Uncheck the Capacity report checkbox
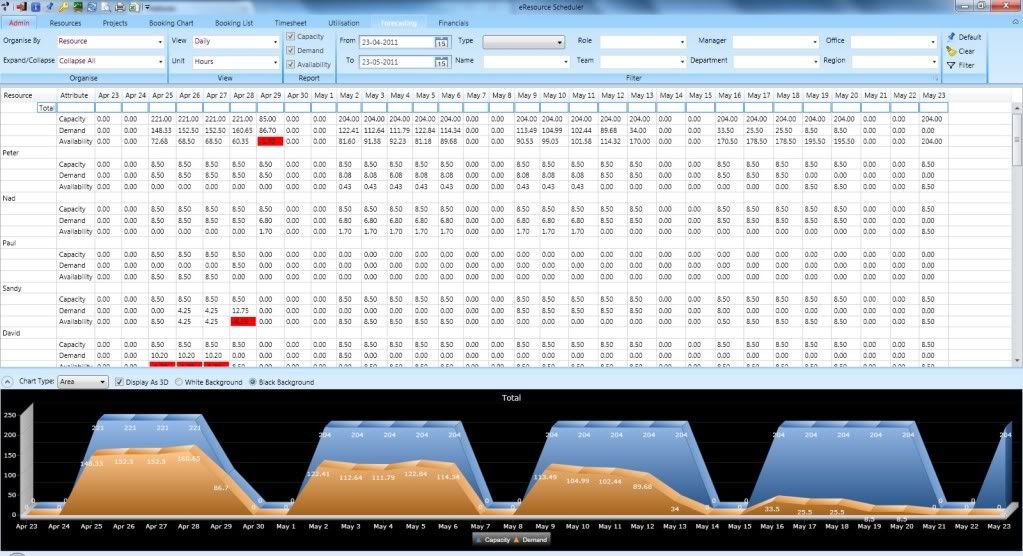This screenshot has height=556, width=1023. [290, 37]
